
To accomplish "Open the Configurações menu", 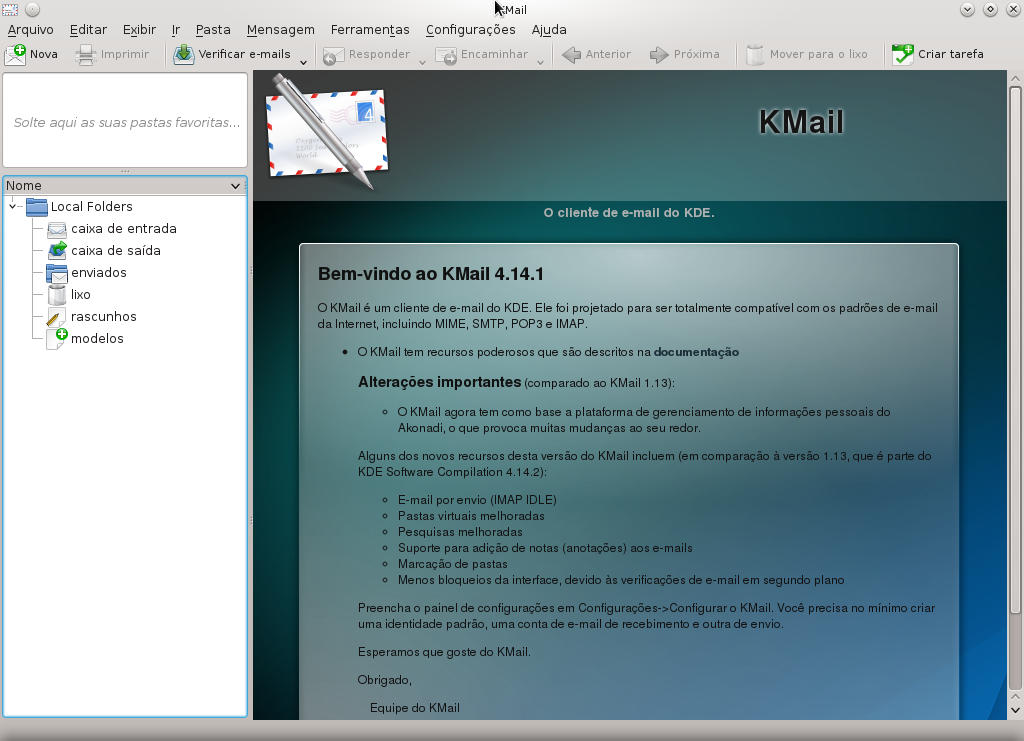I will pyautogui.click(x=470, y=29).
